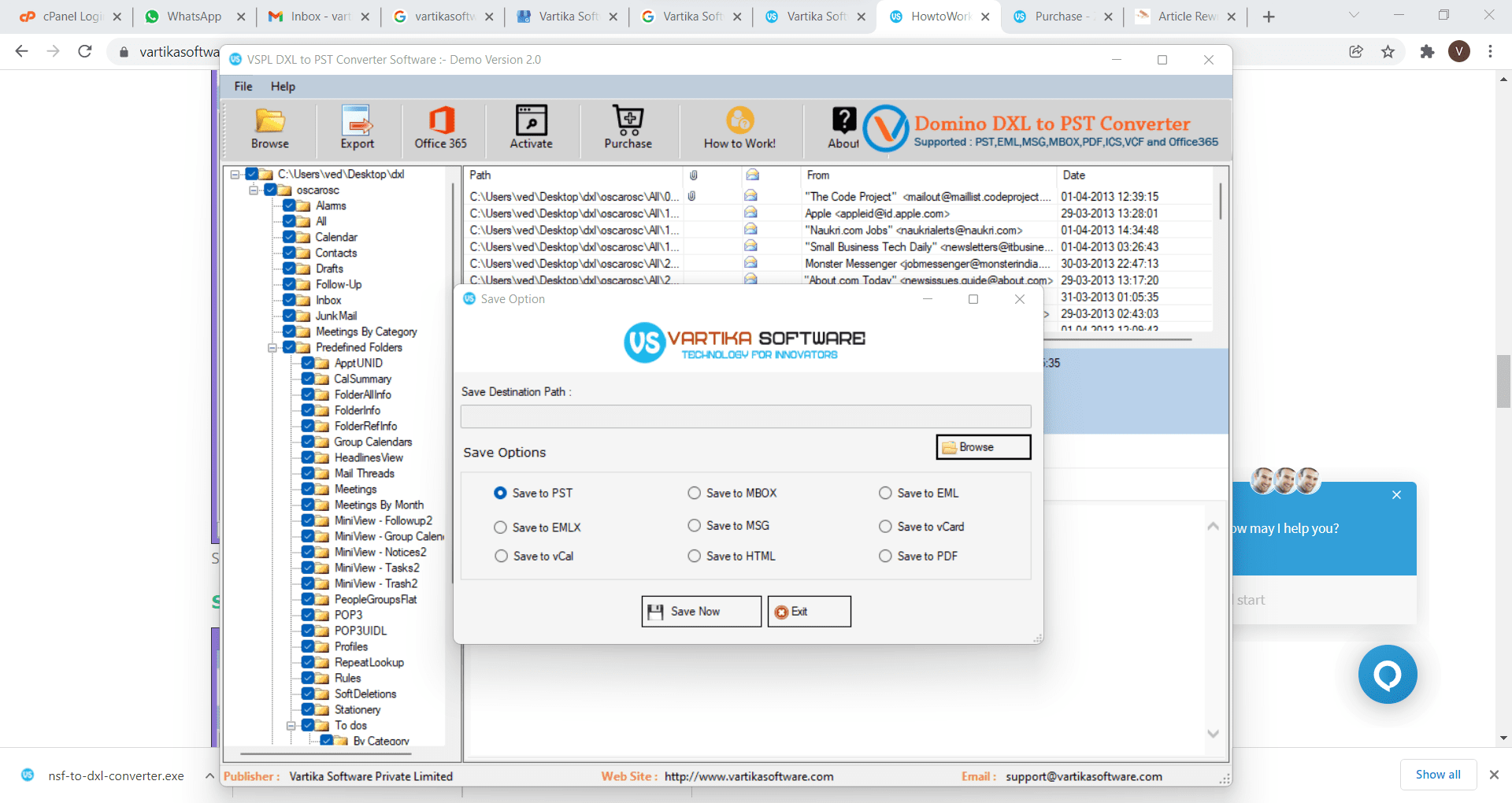Click the browser page vertical scrollbar thumb
The height and width of the screenshot is (803, 1512).
pos(1503,382)
